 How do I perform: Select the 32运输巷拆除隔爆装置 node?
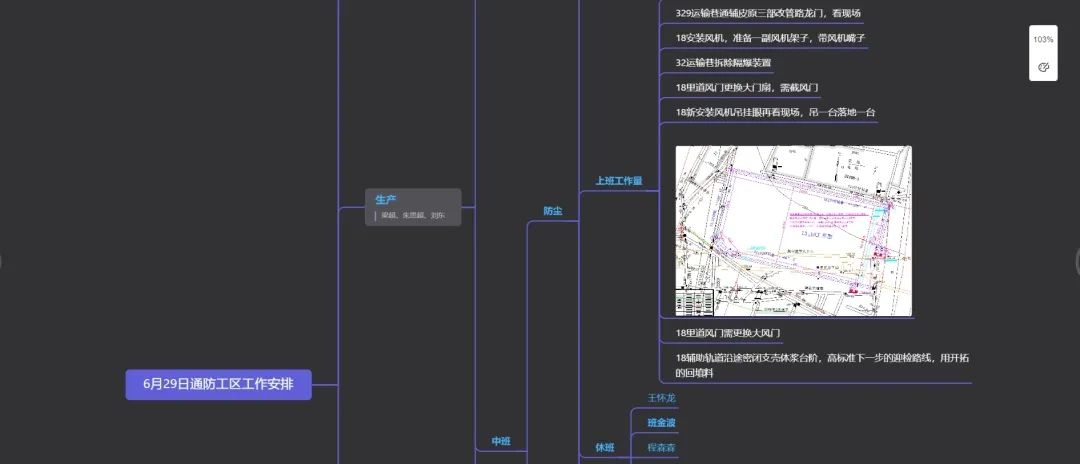[722, 63]
